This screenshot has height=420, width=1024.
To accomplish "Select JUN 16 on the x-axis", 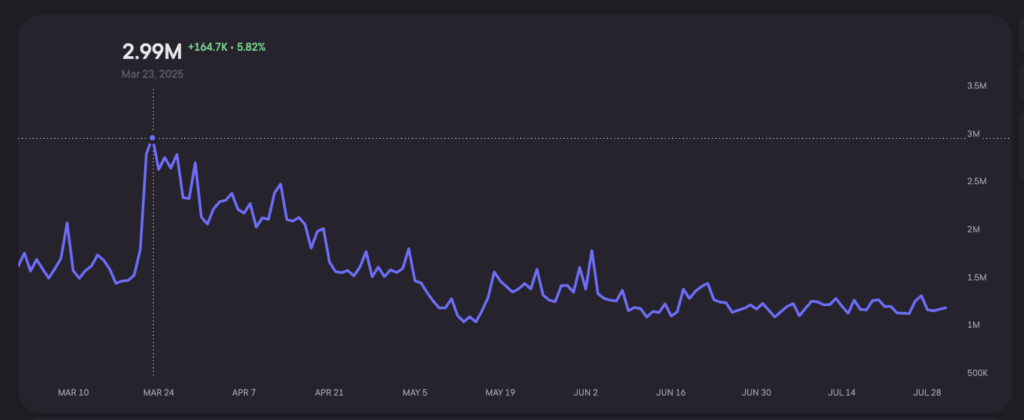I will (x=672, y=393).
